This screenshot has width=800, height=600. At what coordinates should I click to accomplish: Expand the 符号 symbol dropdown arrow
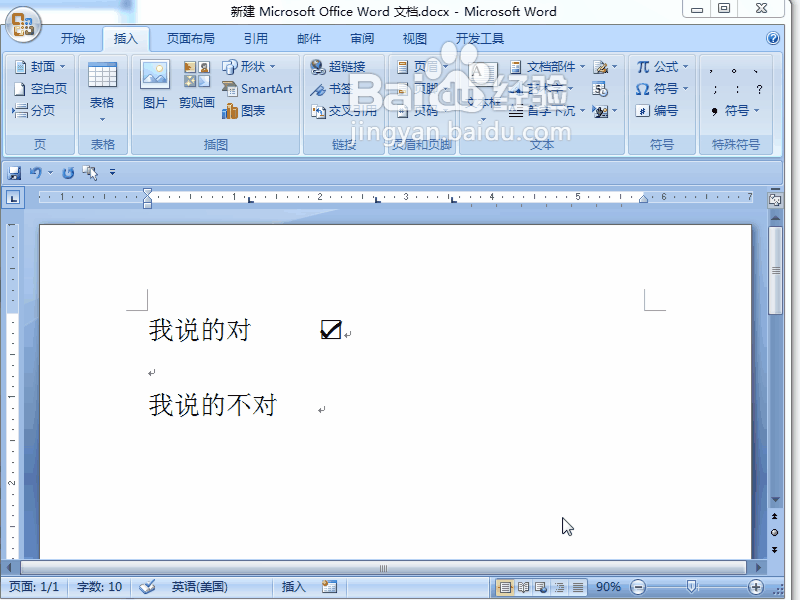(x=685, y=88)
